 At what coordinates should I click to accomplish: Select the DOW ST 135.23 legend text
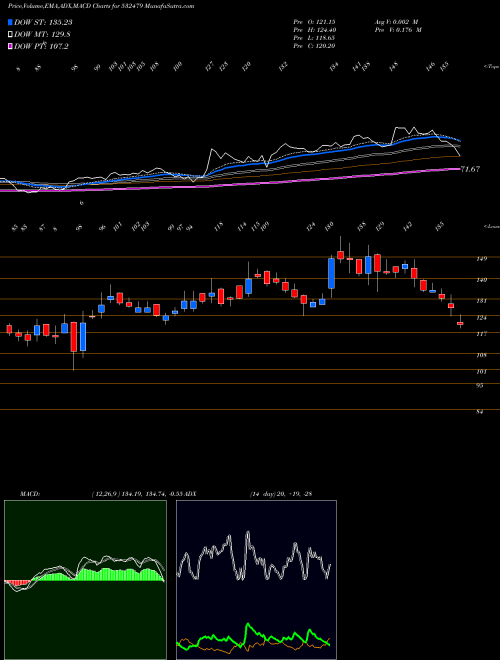(x=43, y=22)
